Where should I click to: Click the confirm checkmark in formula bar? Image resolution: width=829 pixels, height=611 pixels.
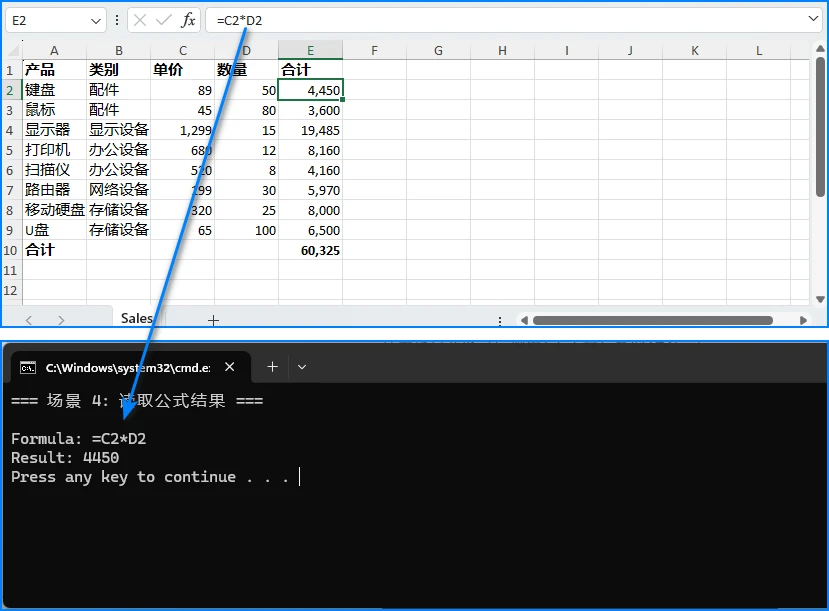pos(163,21)
